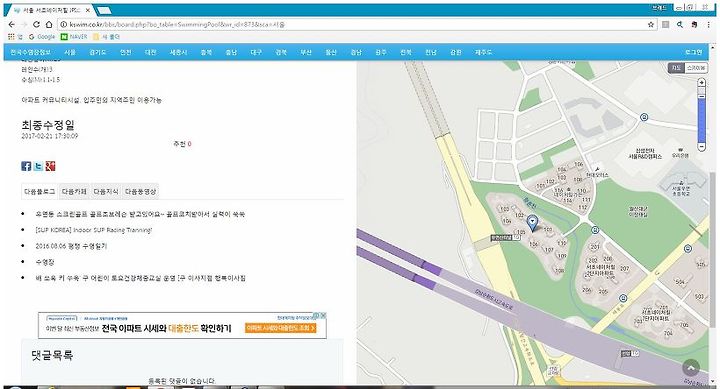The width and height of the screenshot is (720, 389).
Task: Open 전국수영장정보 site home link
Action: click(x=31, y=52)
